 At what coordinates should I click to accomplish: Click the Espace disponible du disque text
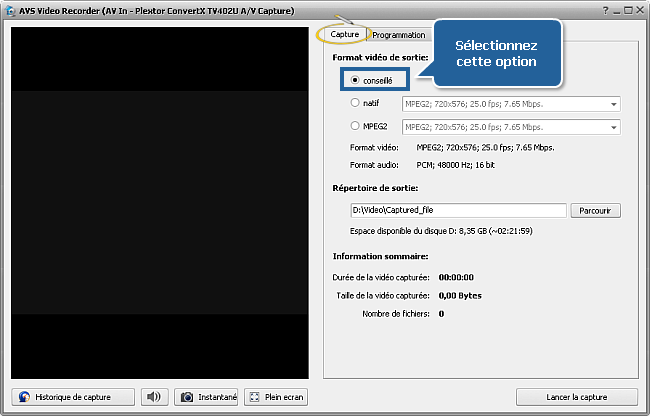point(441,231)
